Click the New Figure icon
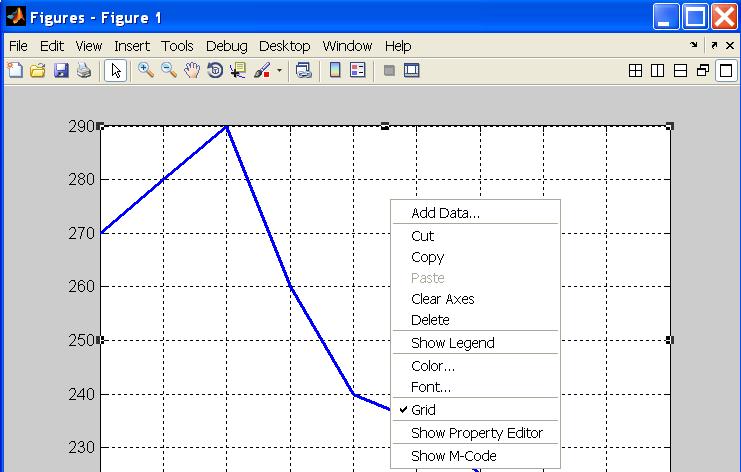741x472 pixels. pyautogui.click(x=15, y=70)
